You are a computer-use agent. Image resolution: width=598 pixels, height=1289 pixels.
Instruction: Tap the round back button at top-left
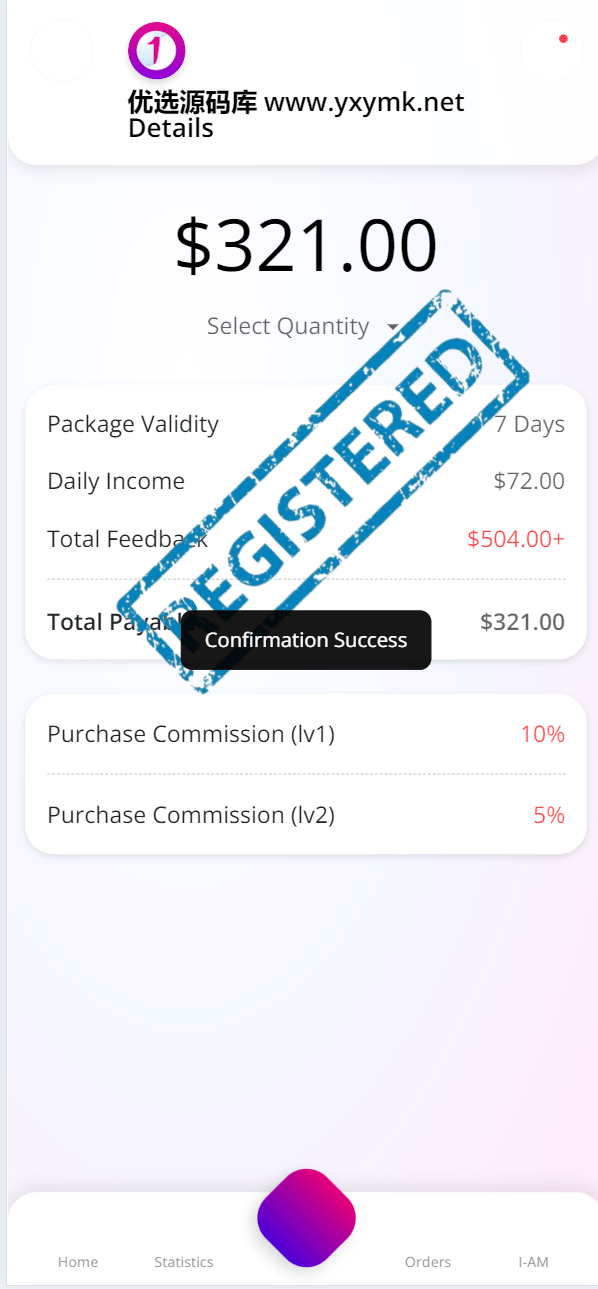[x=62, y=50]
